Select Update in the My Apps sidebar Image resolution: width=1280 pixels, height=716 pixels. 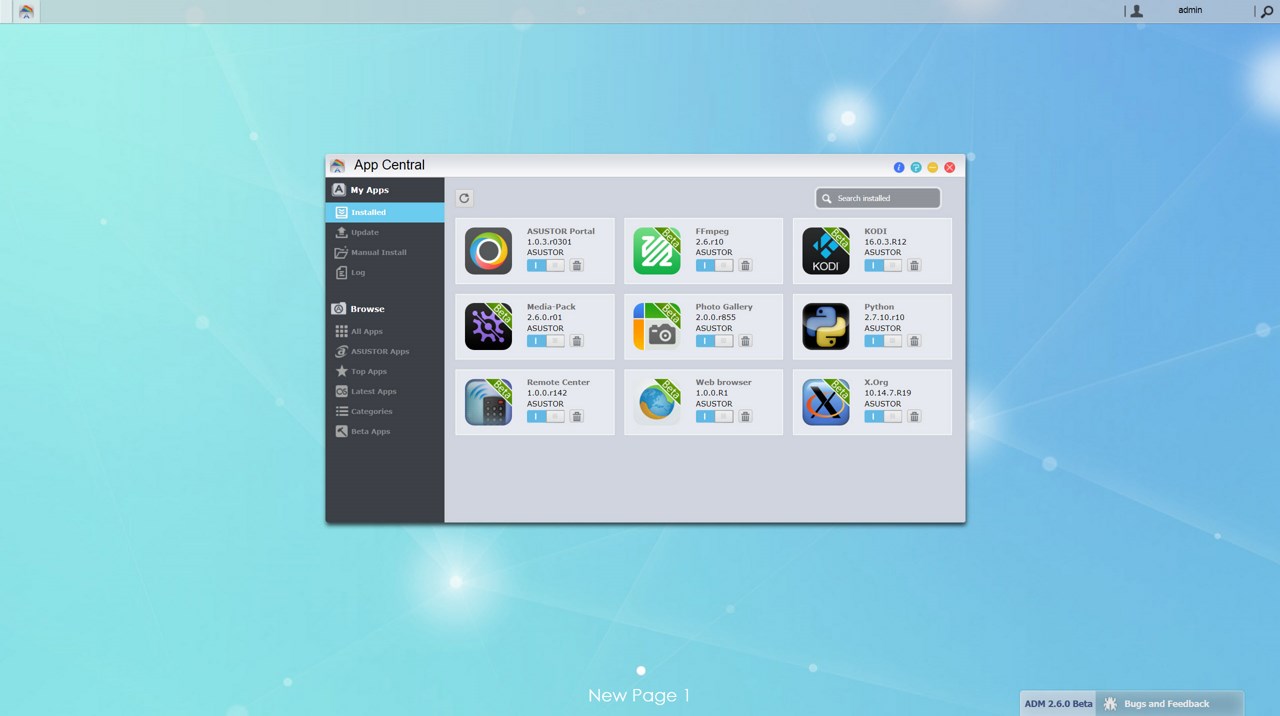tap(385, 232)
